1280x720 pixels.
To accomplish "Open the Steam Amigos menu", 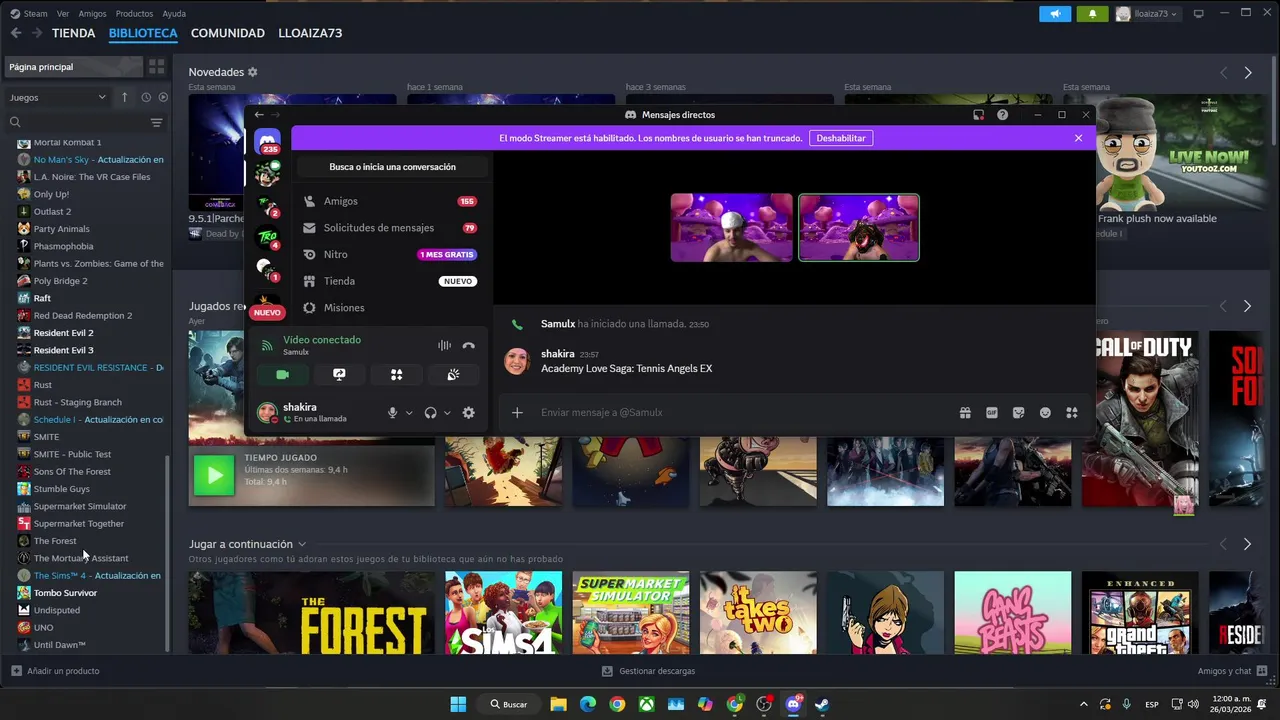I will click(92, 14).
